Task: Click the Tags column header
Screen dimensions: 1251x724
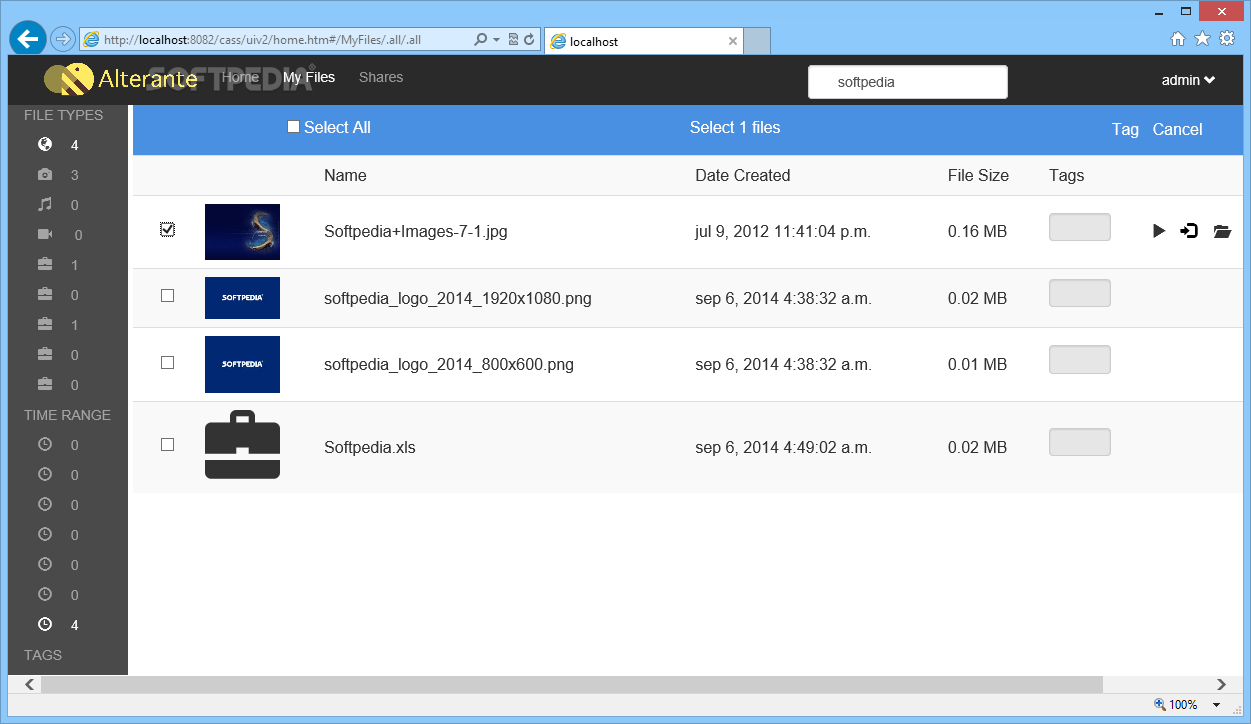Action: pyautogui.click(x=1066, y=175)
